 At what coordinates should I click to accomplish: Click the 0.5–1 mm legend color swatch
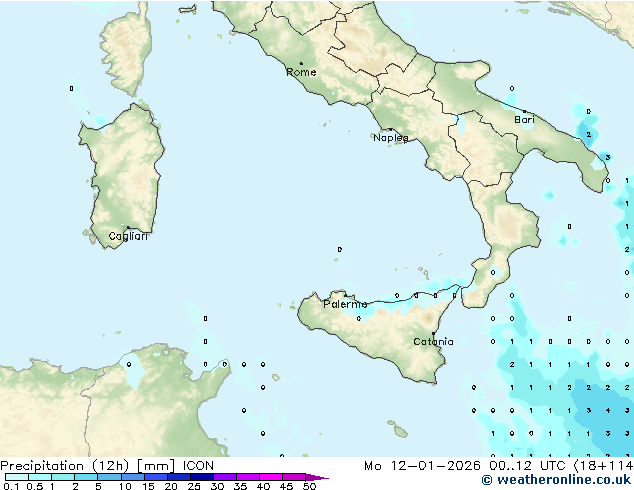pos(40,477)
